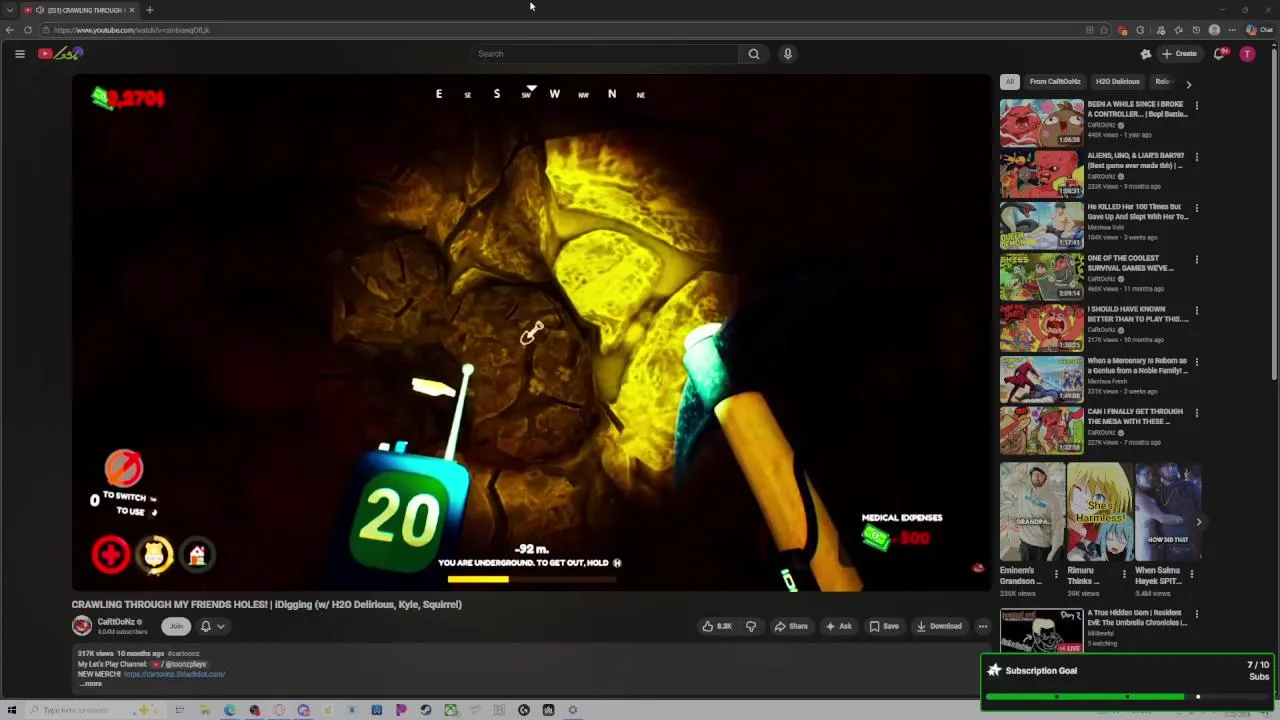Viewport: 1280px width, 720px height.
Task: Open options for I SHOULD HAVE KNOWN video
Action: click(1196, 310)
